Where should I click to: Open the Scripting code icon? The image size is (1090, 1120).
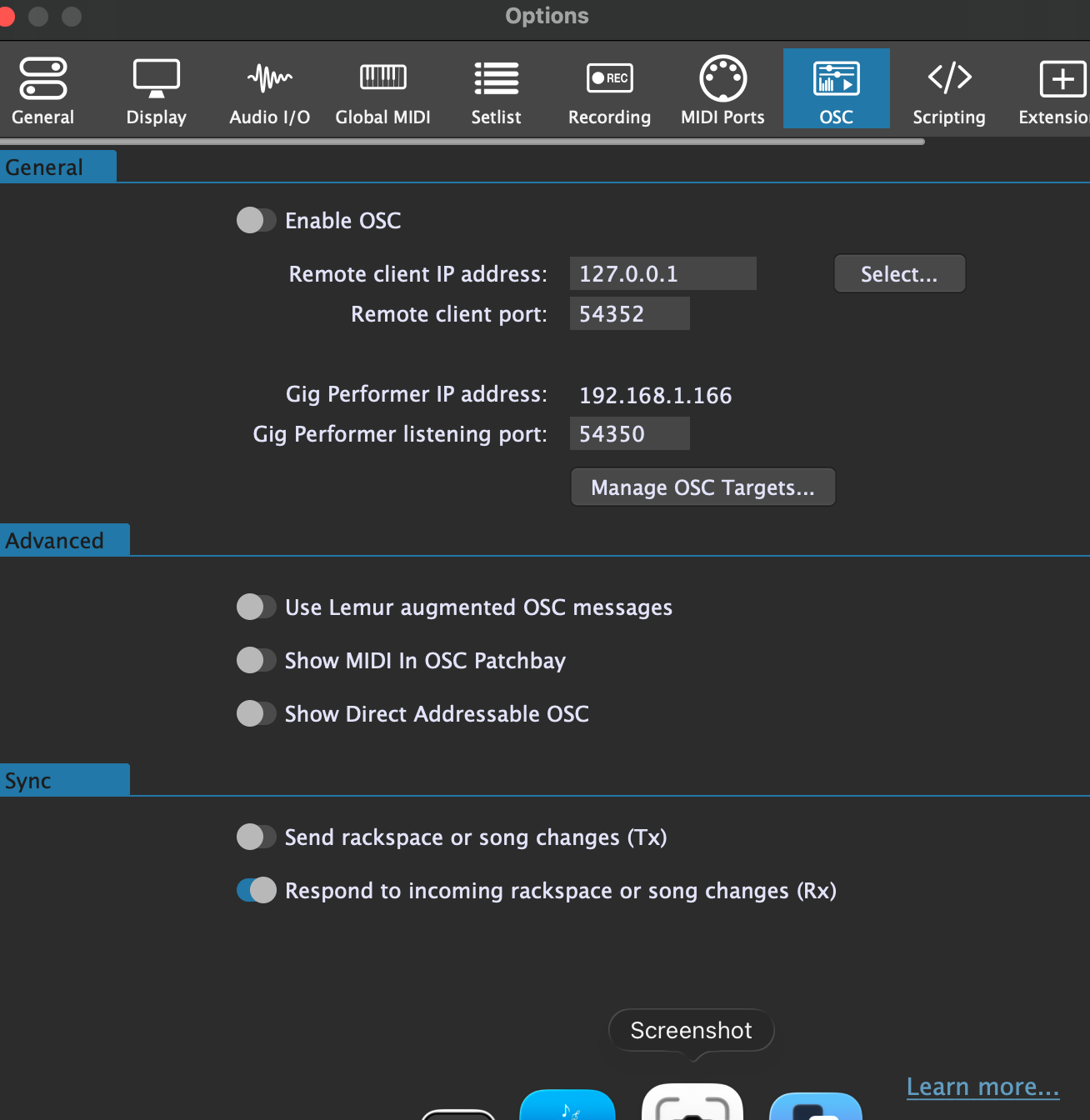[x=949, y=77]
